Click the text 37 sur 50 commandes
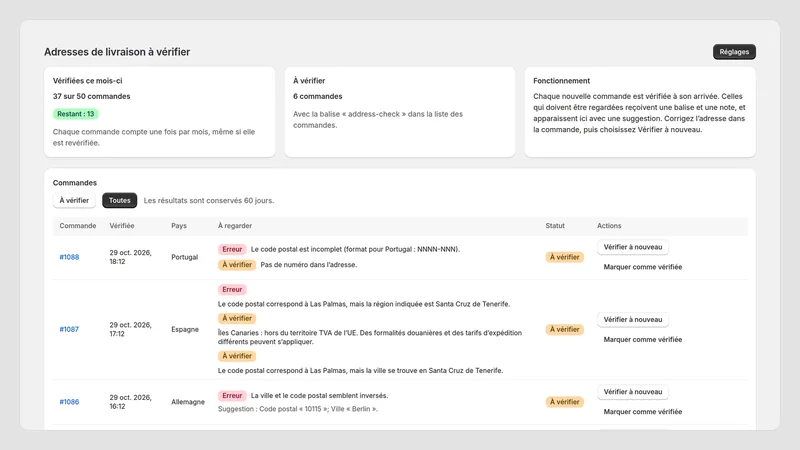The image size is (800, 450). pos(91,96)
